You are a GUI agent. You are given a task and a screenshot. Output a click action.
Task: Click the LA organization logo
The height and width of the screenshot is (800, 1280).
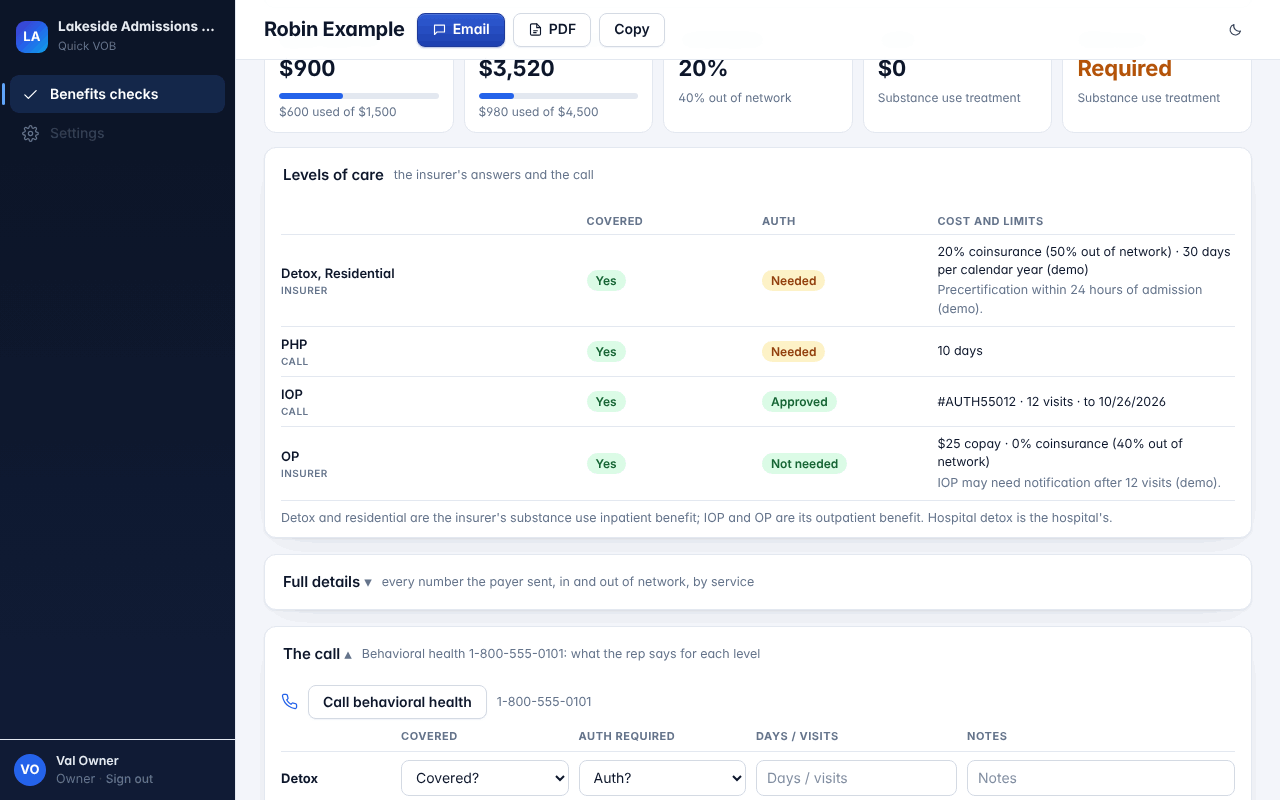click(32, 36)
